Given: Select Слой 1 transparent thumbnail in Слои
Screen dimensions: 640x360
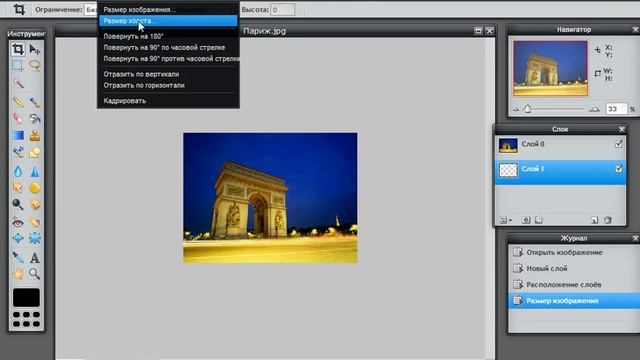Looking at the screenshot, I should click(508, 170).
